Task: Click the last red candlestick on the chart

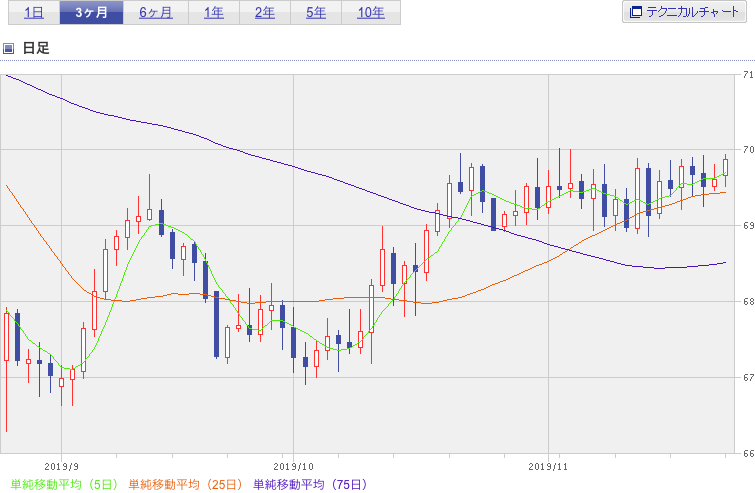Action: (726, 167)
